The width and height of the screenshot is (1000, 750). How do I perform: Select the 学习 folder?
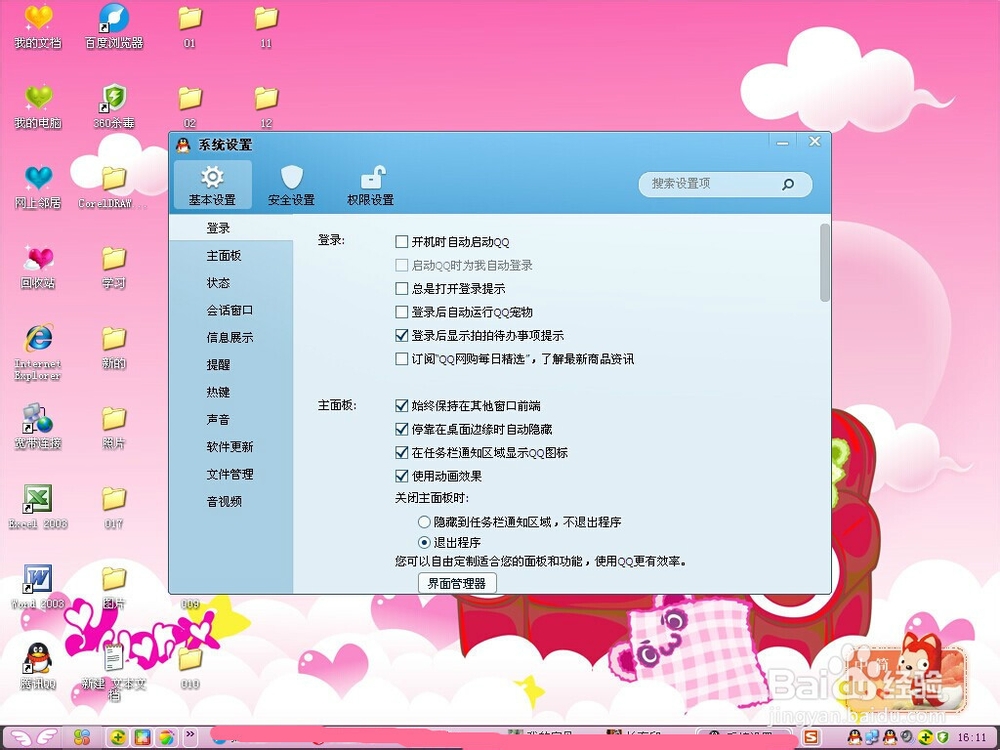point(114,268)
